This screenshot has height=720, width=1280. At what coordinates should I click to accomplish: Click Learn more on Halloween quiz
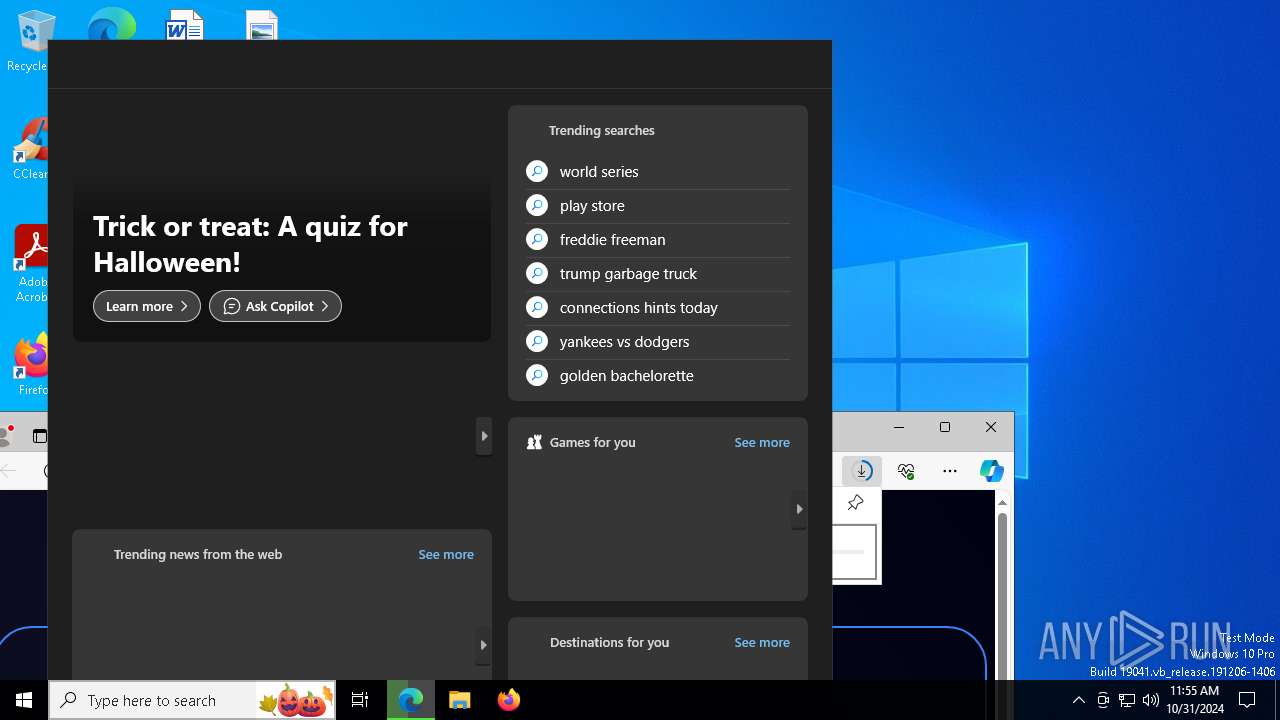click(x=147, y=306)
